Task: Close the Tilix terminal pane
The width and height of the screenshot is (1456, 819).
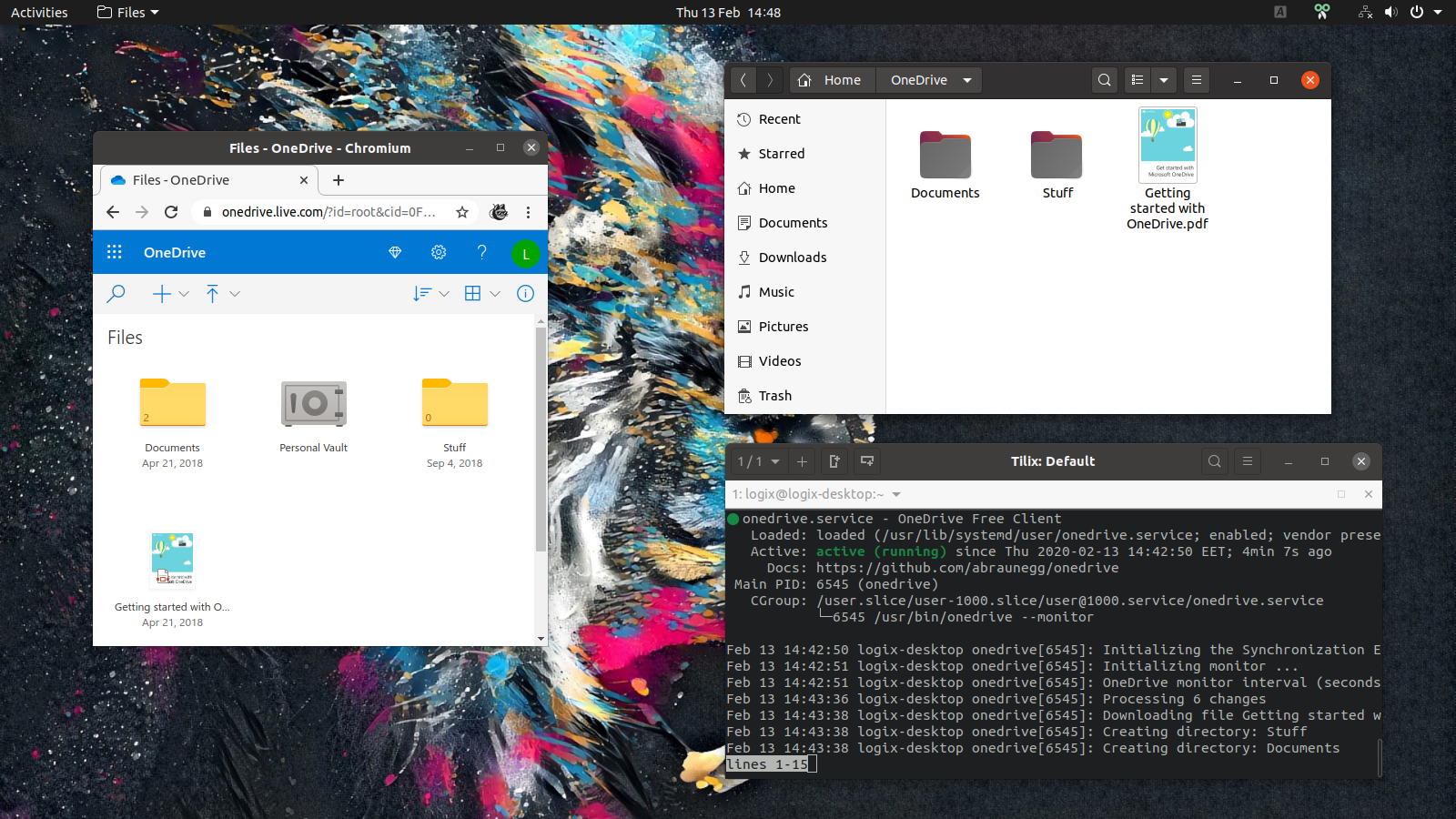Action: click(x=1369, y=494)
